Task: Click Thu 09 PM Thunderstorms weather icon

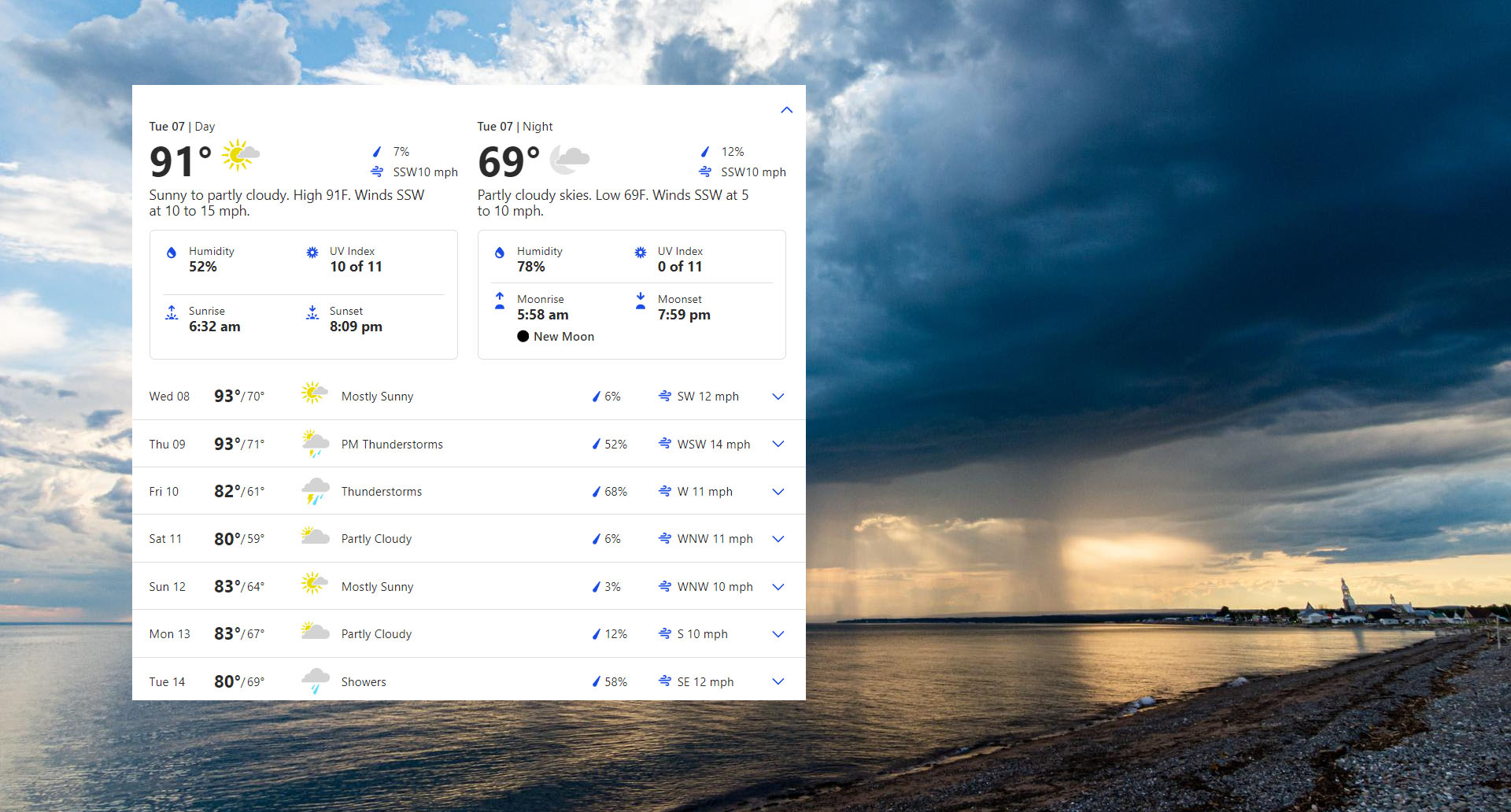Action: click(315, 444)
